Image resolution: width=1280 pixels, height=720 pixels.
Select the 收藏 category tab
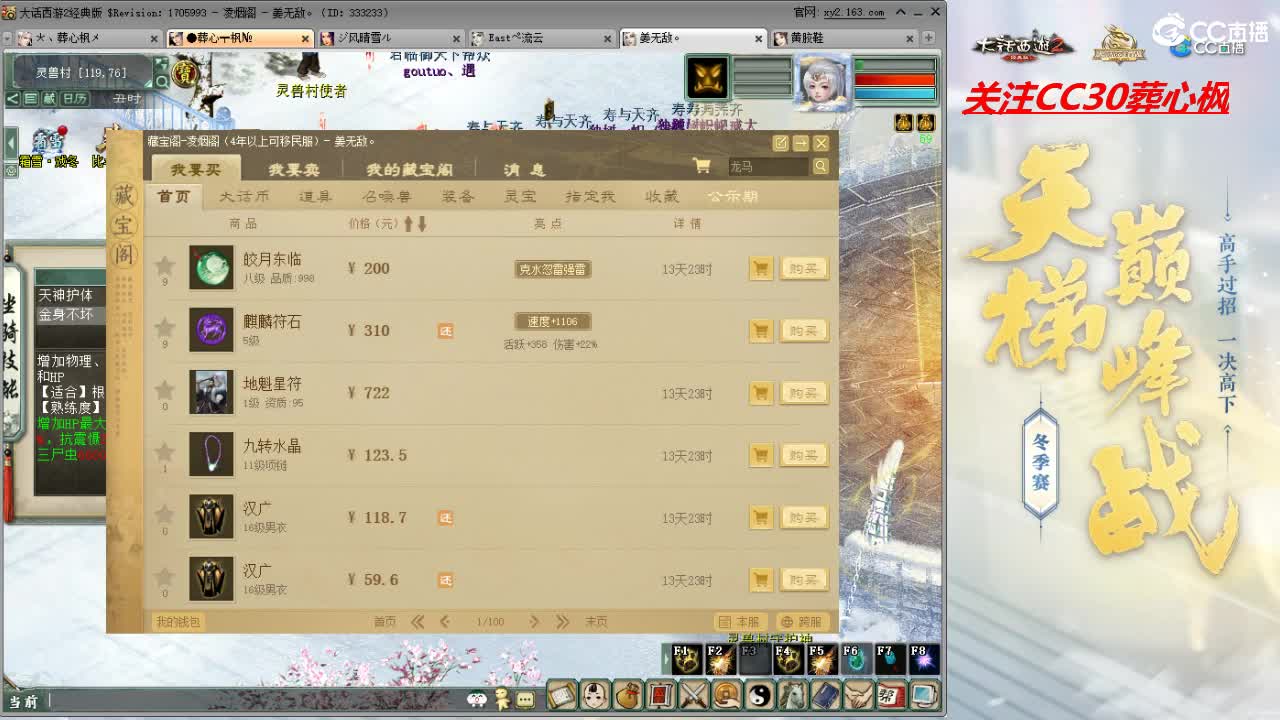661,197
